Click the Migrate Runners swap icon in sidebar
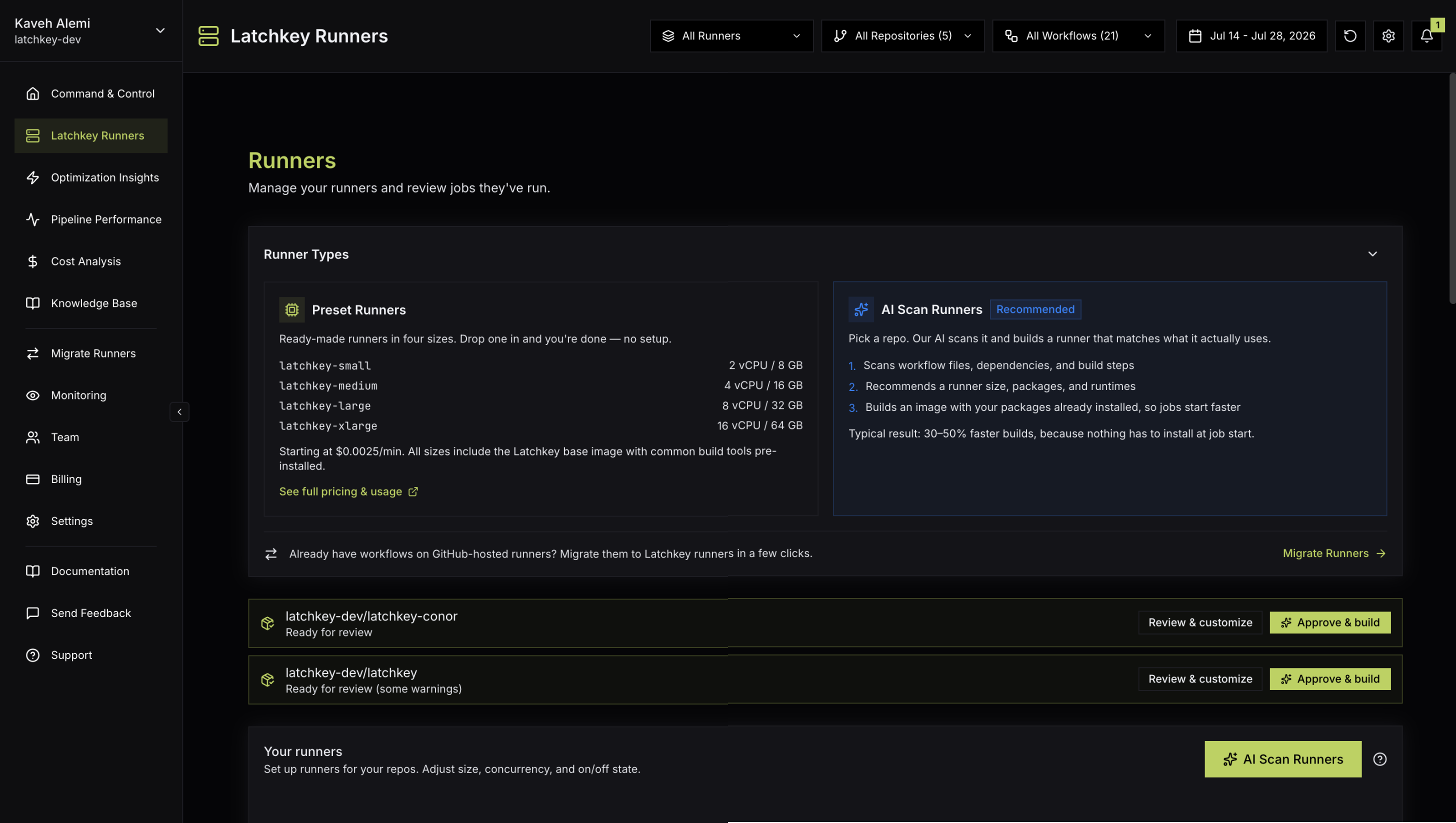This screenshot has width=1456, height=823. [x=33, y=353]
